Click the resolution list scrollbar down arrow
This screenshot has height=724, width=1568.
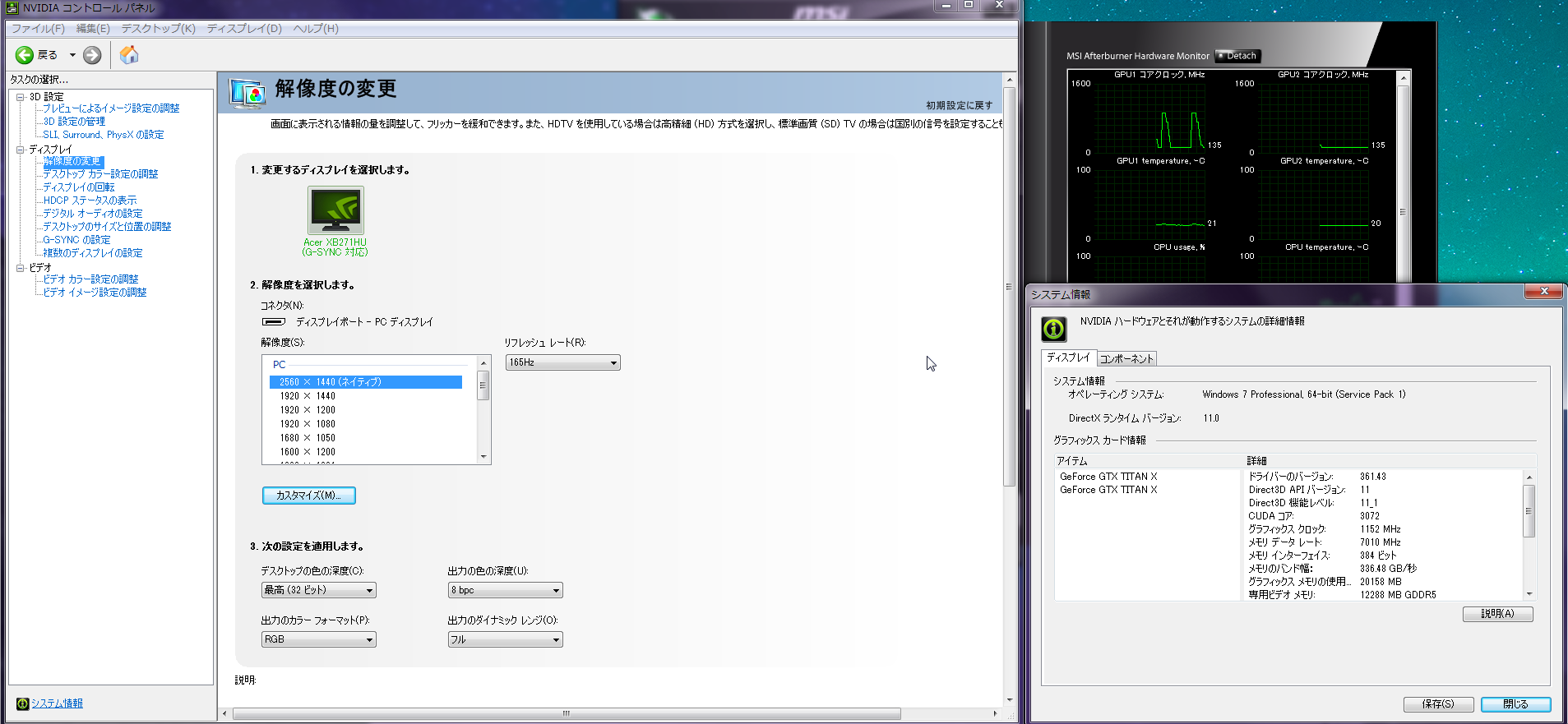click(483, 457)
